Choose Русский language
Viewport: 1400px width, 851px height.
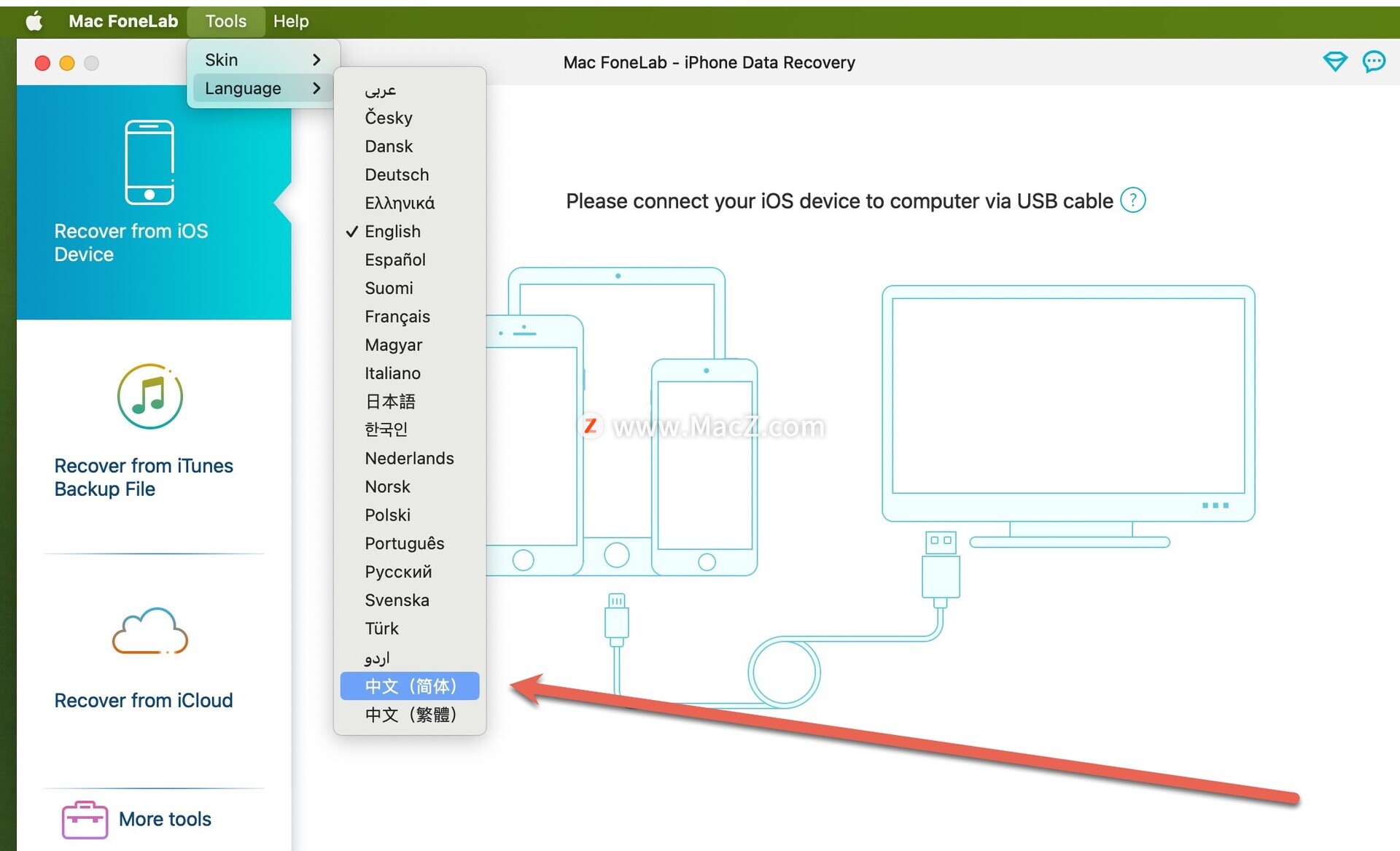tap(410, 572)
